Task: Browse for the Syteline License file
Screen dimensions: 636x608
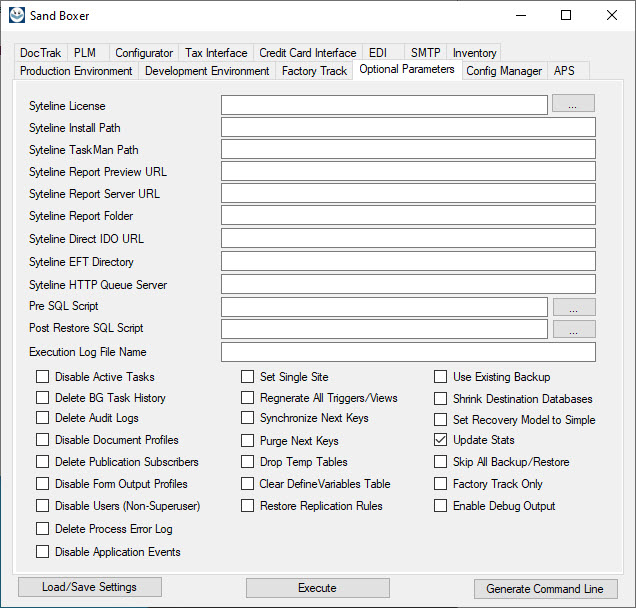Action: [573, 104]
